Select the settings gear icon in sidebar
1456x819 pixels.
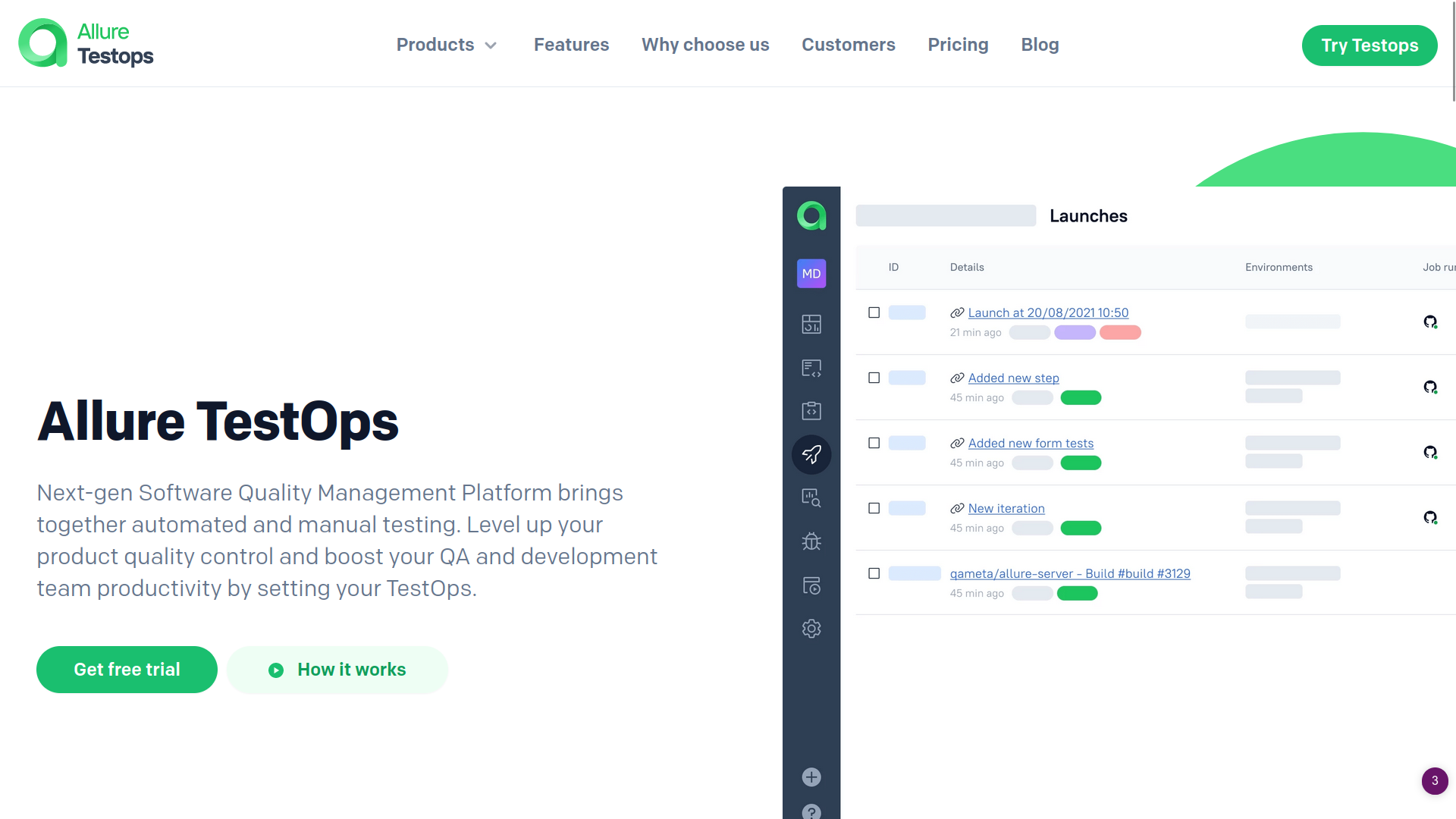[811, 628]
